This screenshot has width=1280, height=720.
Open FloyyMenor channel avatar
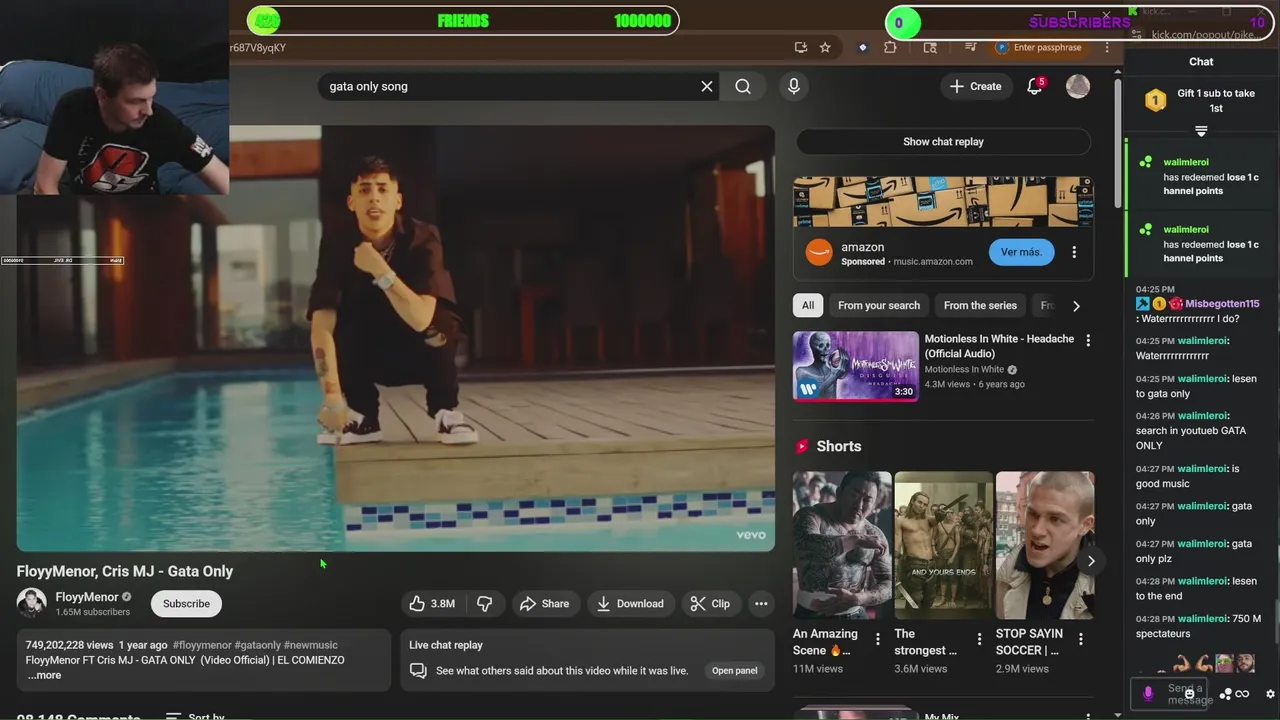(x=31, y=603)
